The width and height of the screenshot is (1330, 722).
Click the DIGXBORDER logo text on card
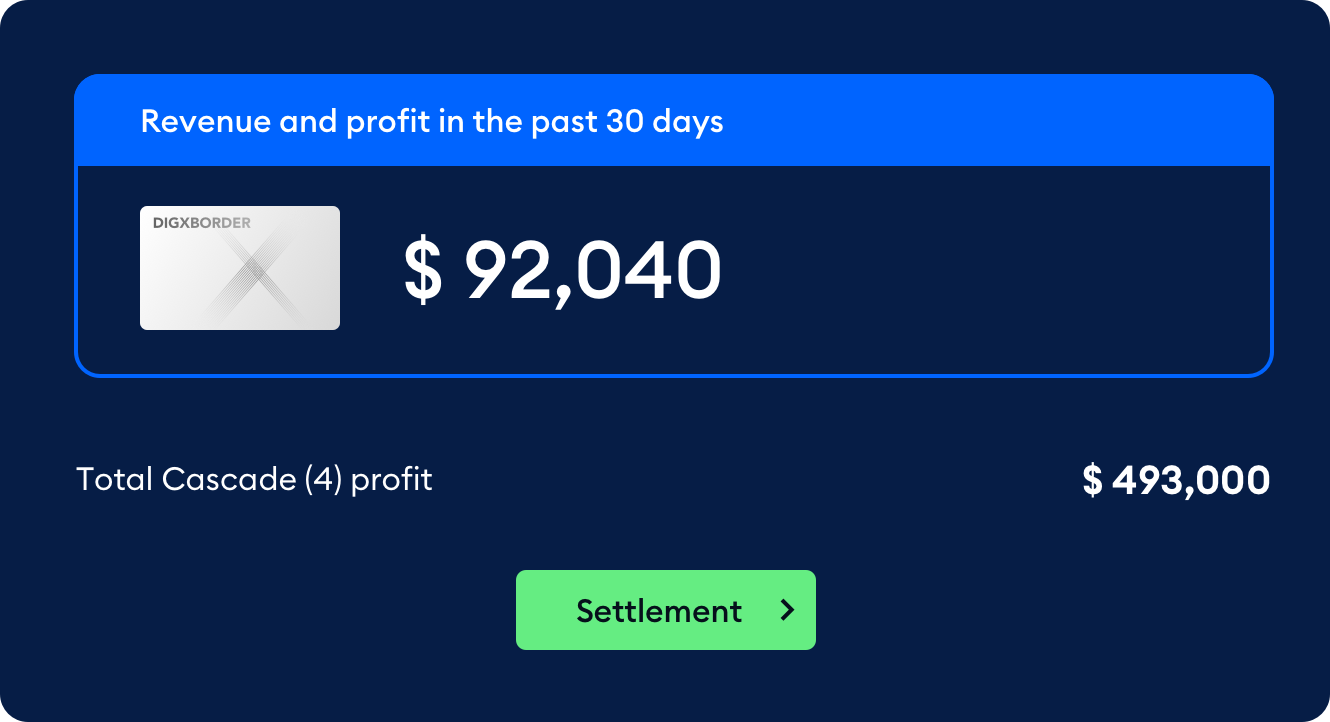(x=202, y=223)
